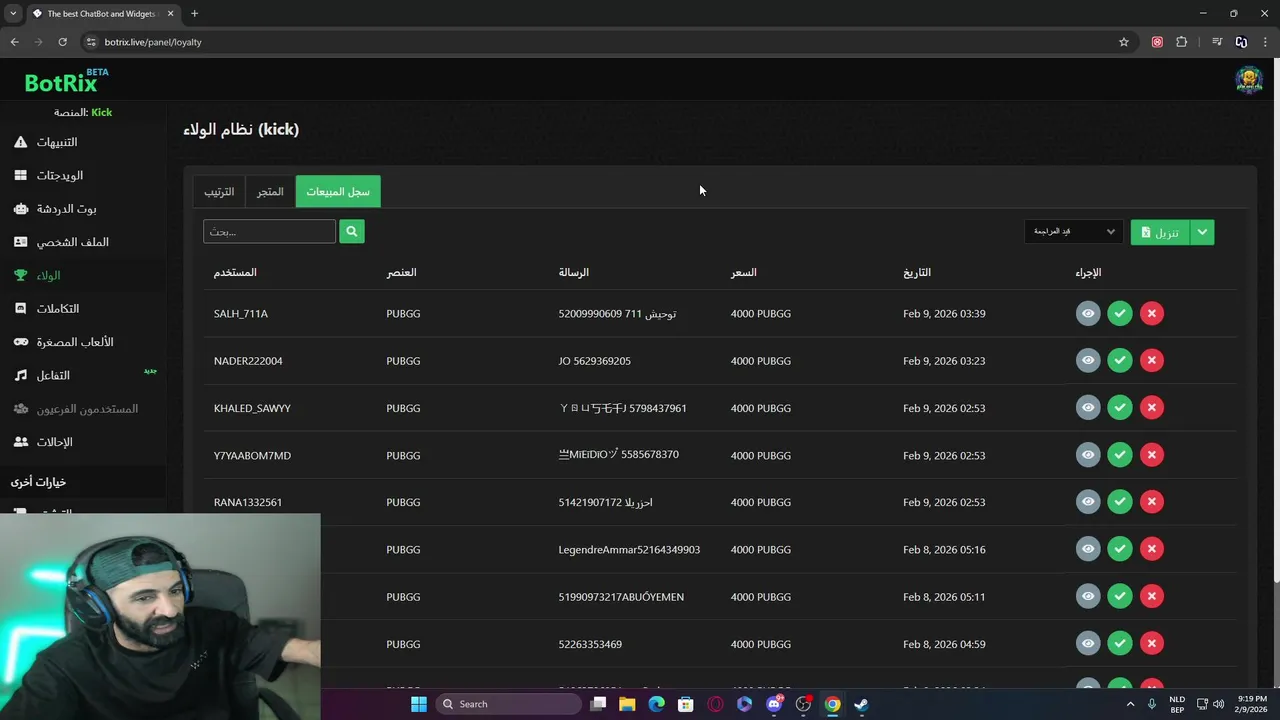
Task: Click the BotRix logo
Action: pyautogui.click(x=66, y=81)
